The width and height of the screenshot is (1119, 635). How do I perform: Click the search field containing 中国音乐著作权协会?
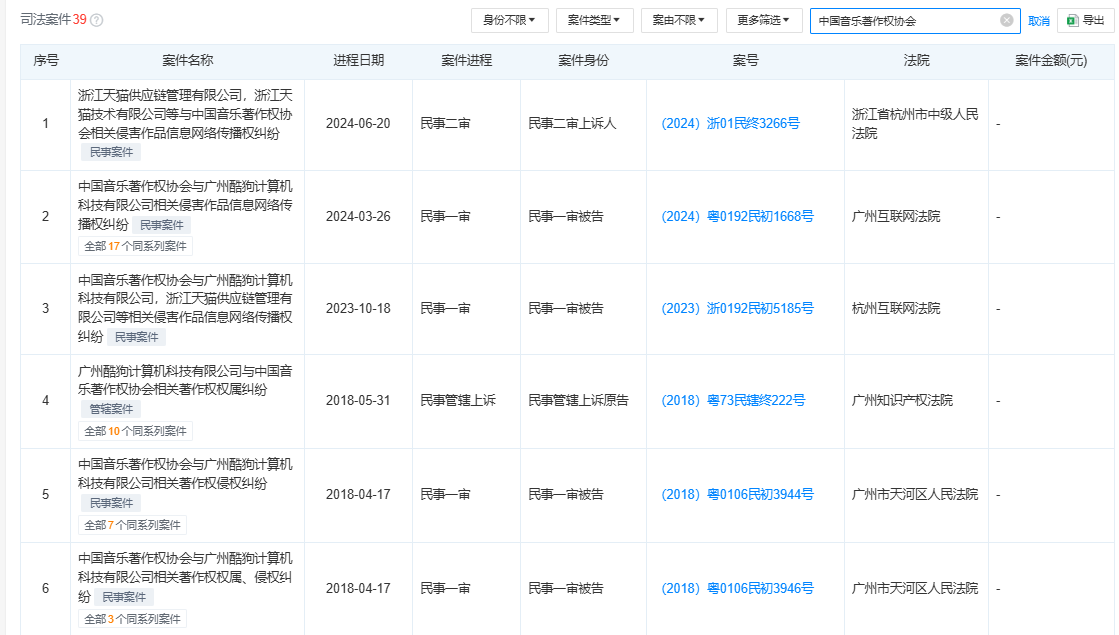coord(905,20)
